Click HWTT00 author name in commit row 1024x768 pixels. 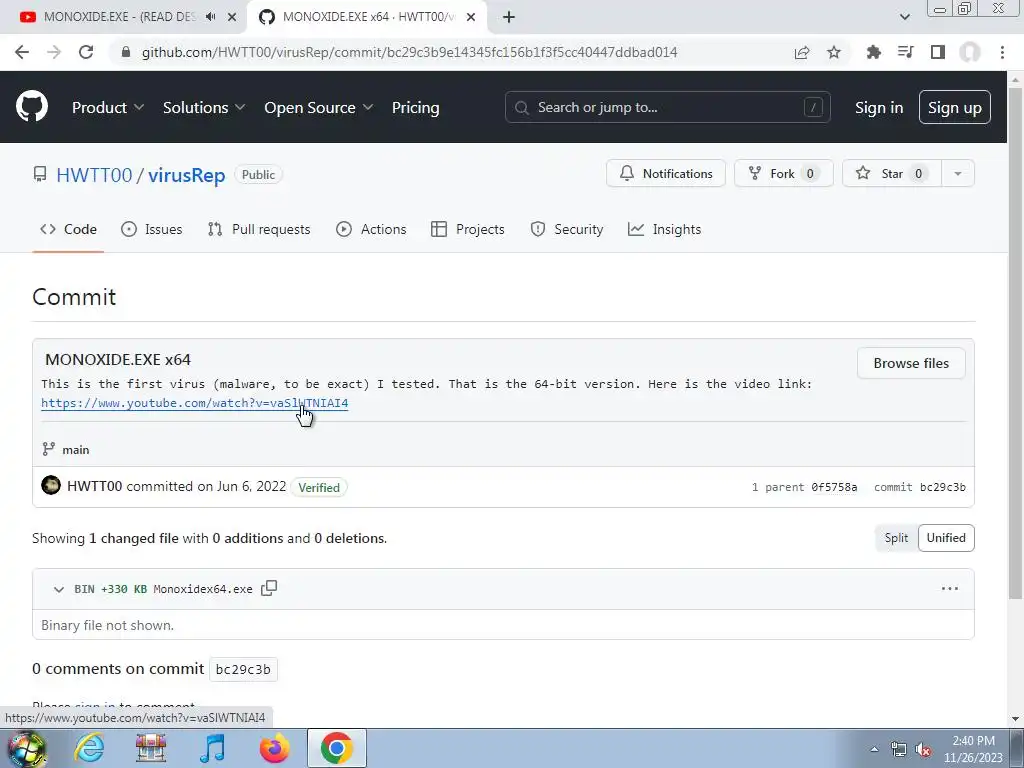[95, 486]
